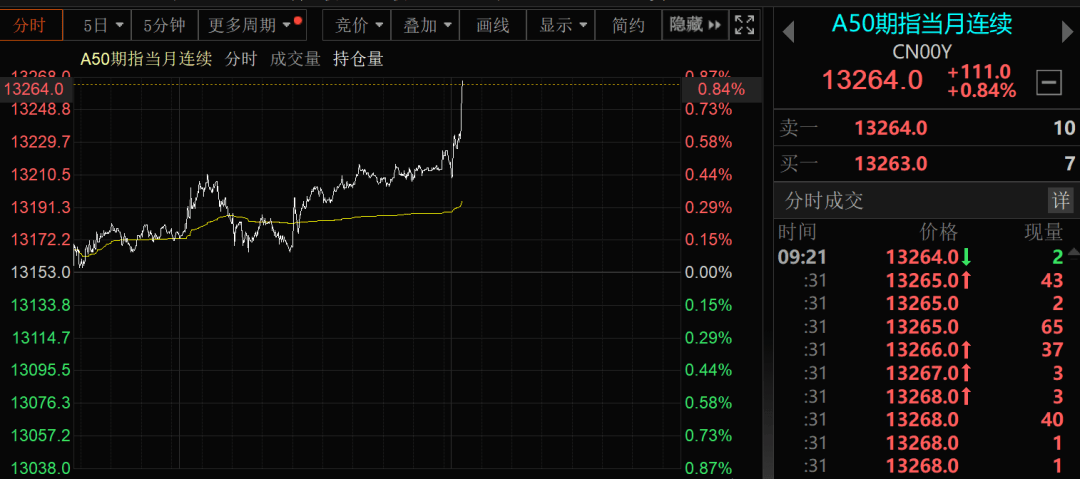
Task: Expand the 叠加 overlay dropdown
Action: click(x=426, y=25)
